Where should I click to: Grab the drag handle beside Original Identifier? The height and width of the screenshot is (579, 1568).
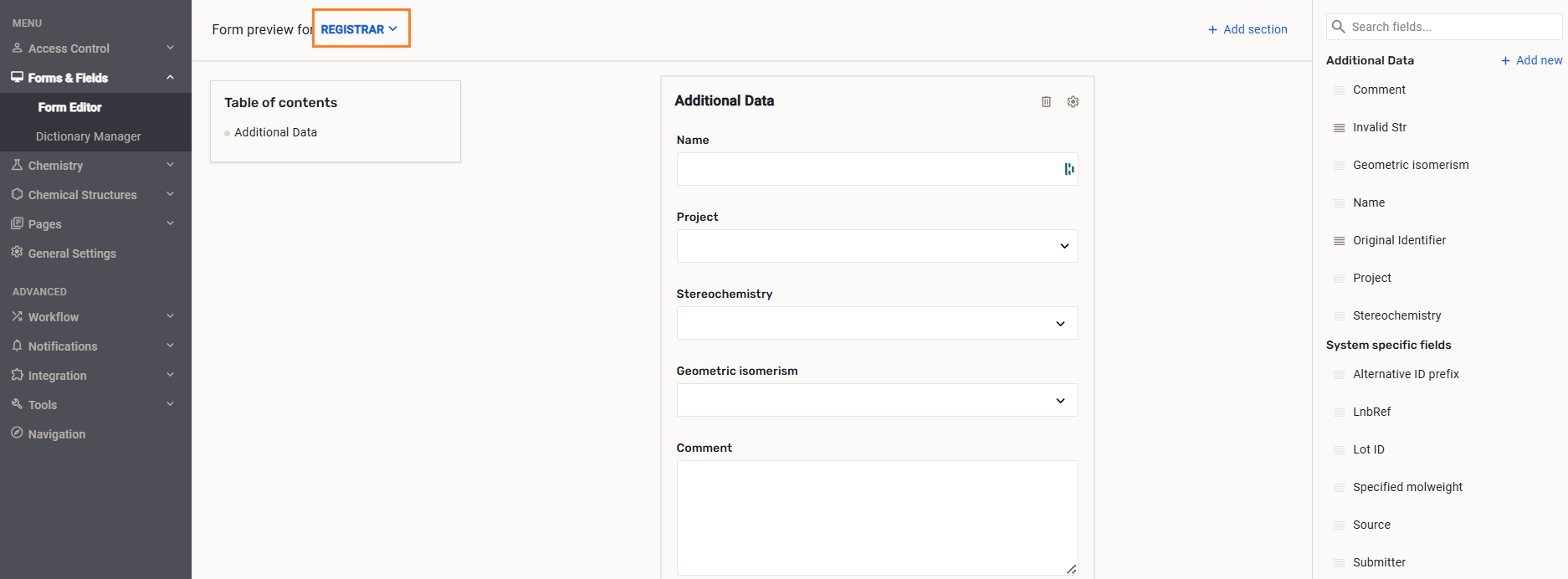coord(1339,241)
